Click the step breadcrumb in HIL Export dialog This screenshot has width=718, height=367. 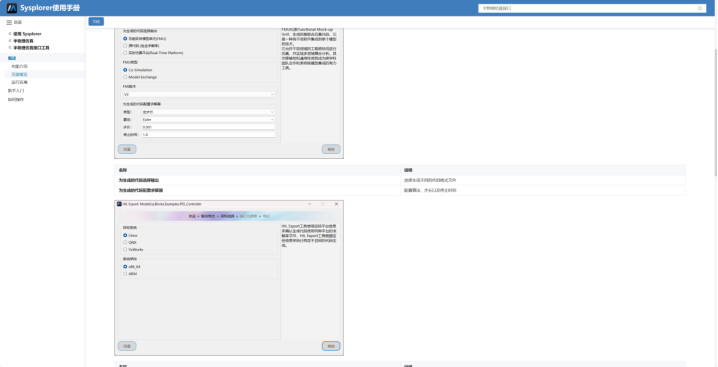tap(229, 215)
